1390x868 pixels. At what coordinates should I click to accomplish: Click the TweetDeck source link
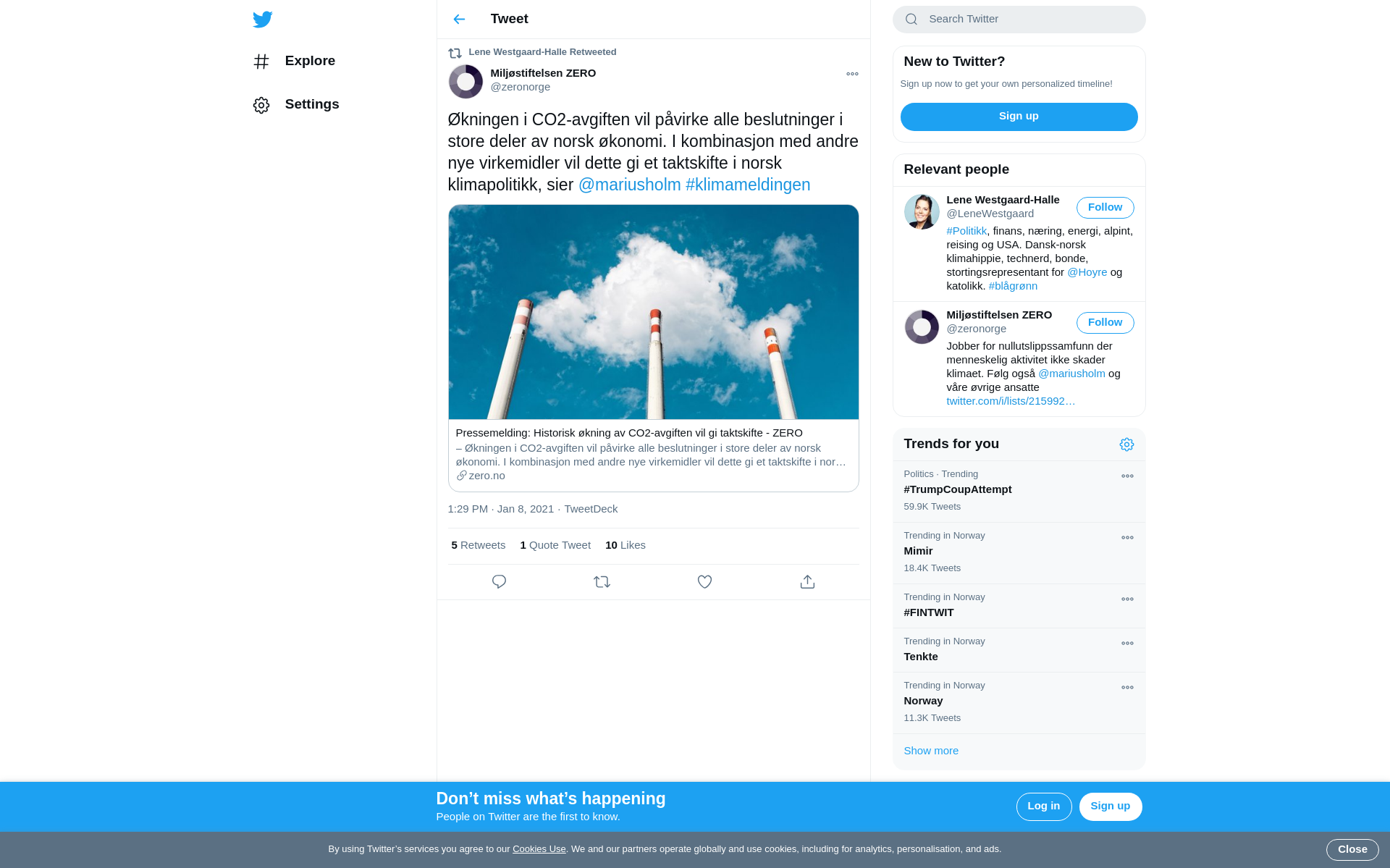(x=591, y=509)
